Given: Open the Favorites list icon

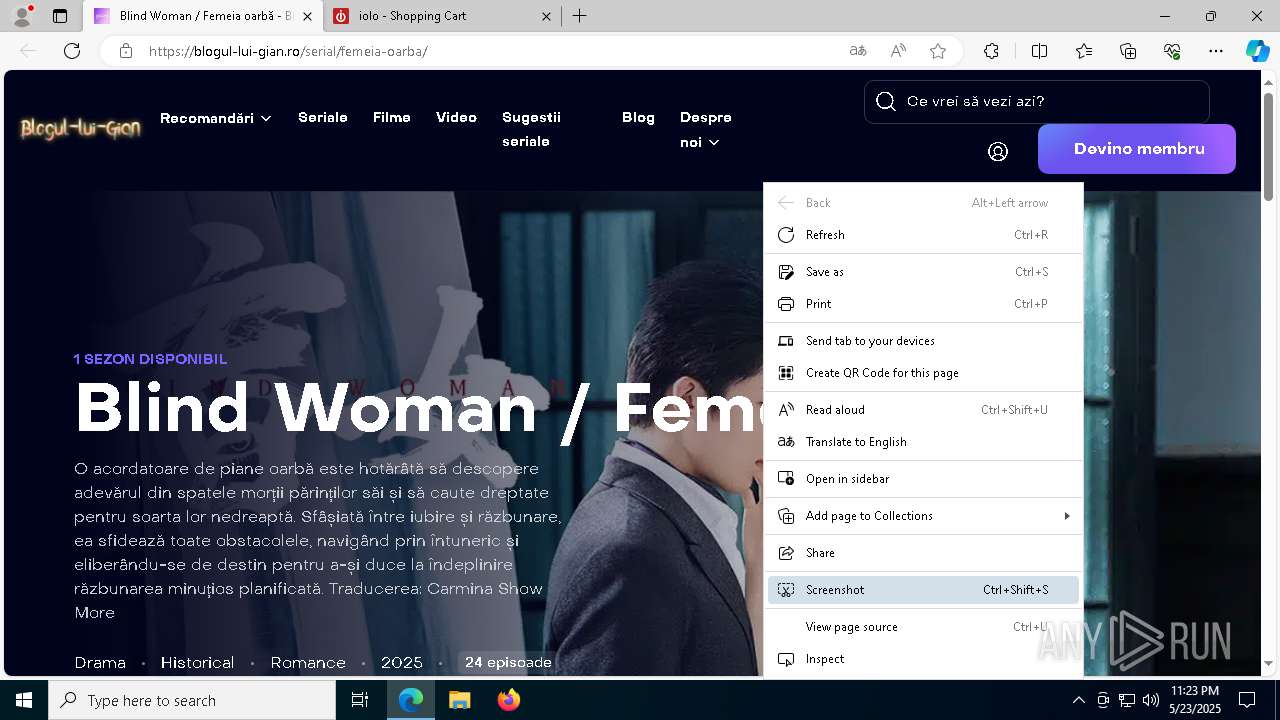Looking at the screenshot, I should click(1084, 51).
